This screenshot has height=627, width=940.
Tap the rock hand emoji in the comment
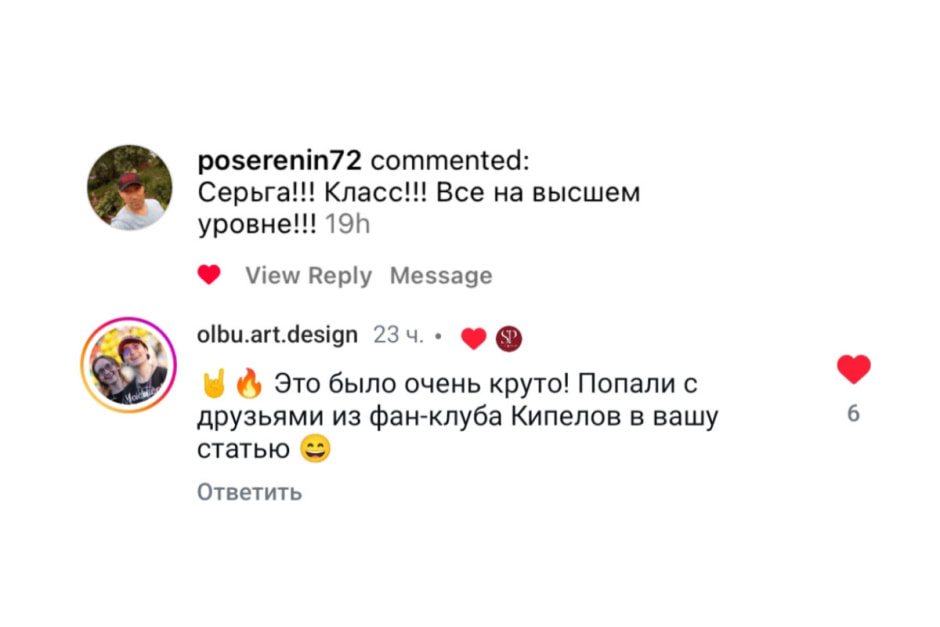point(216,381)
